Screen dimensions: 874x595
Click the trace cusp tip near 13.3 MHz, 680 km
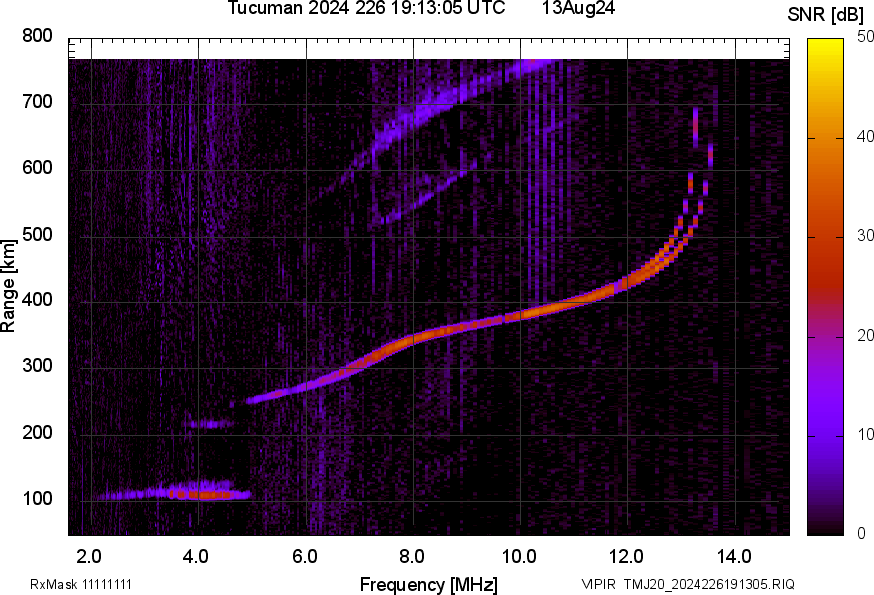click(x=695, y=127)
